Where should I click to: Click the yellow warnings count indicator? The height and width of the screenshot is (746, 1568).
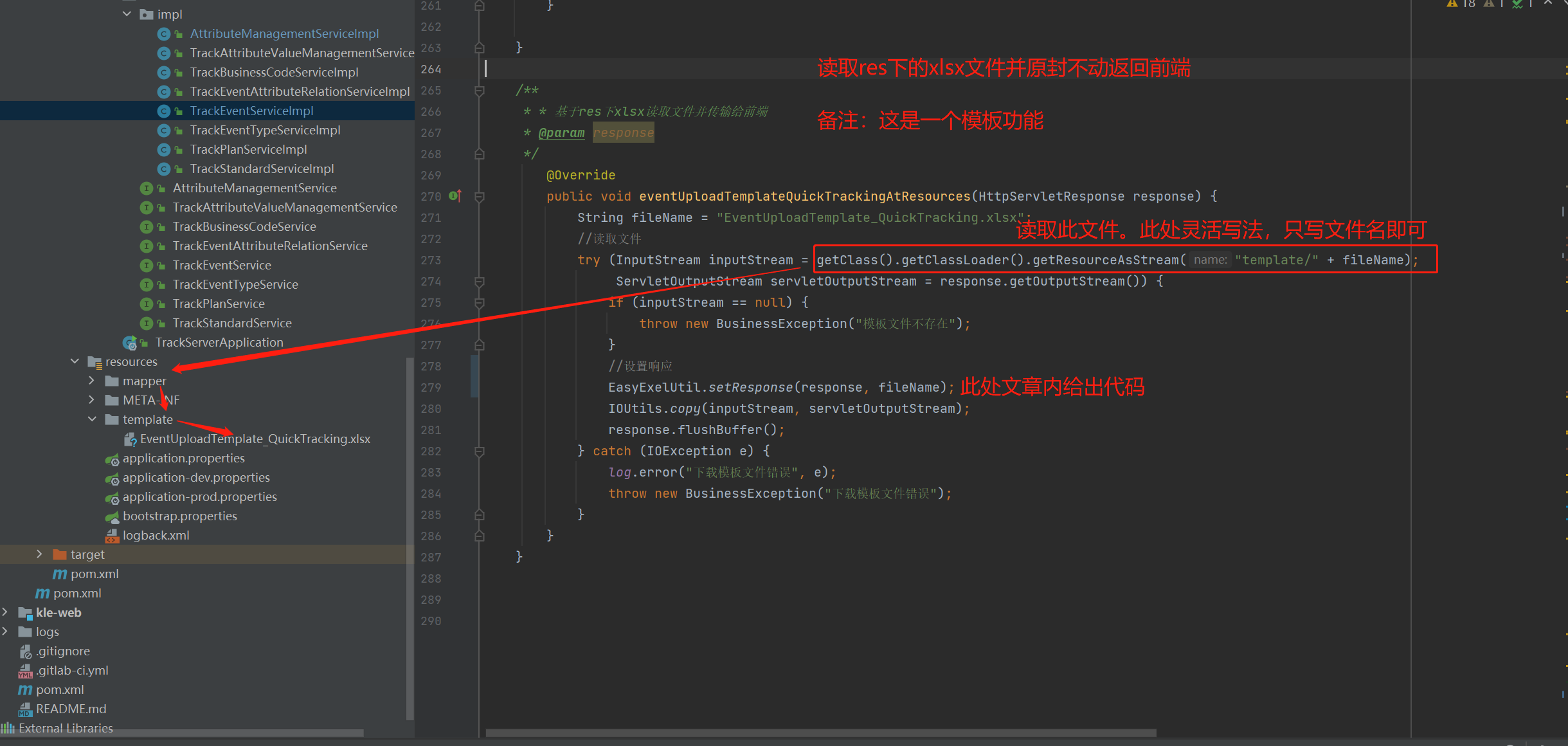click(x=1461, y=4)
